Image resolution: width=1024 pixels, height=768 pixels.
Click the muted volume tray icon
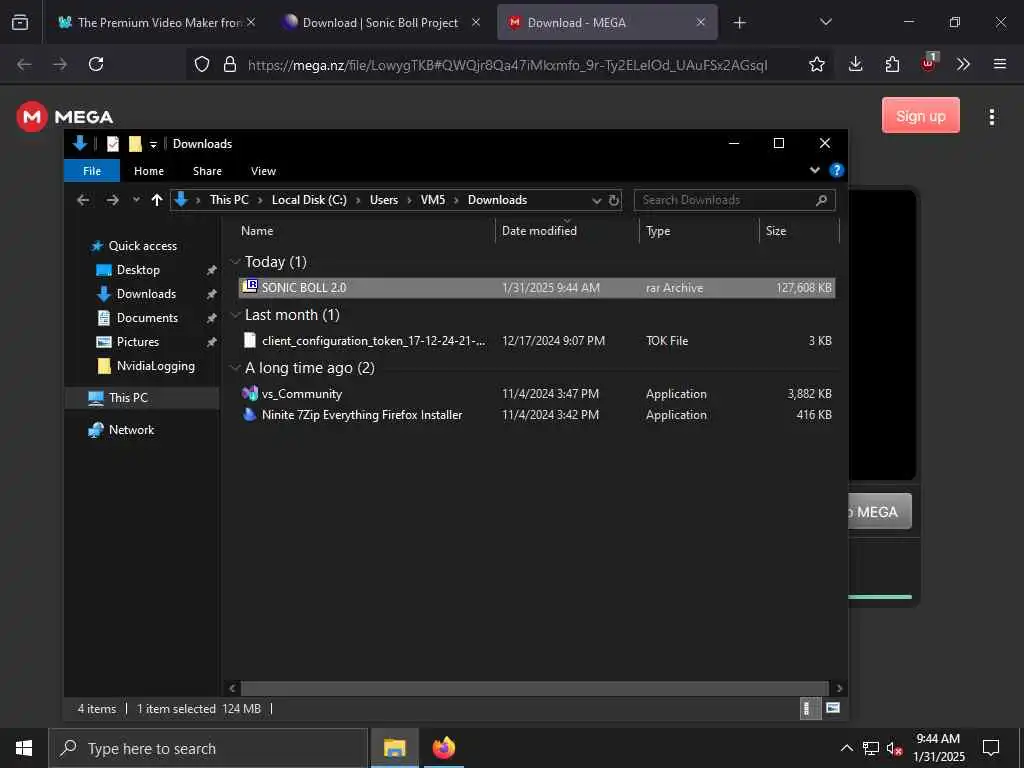(895, 748)
